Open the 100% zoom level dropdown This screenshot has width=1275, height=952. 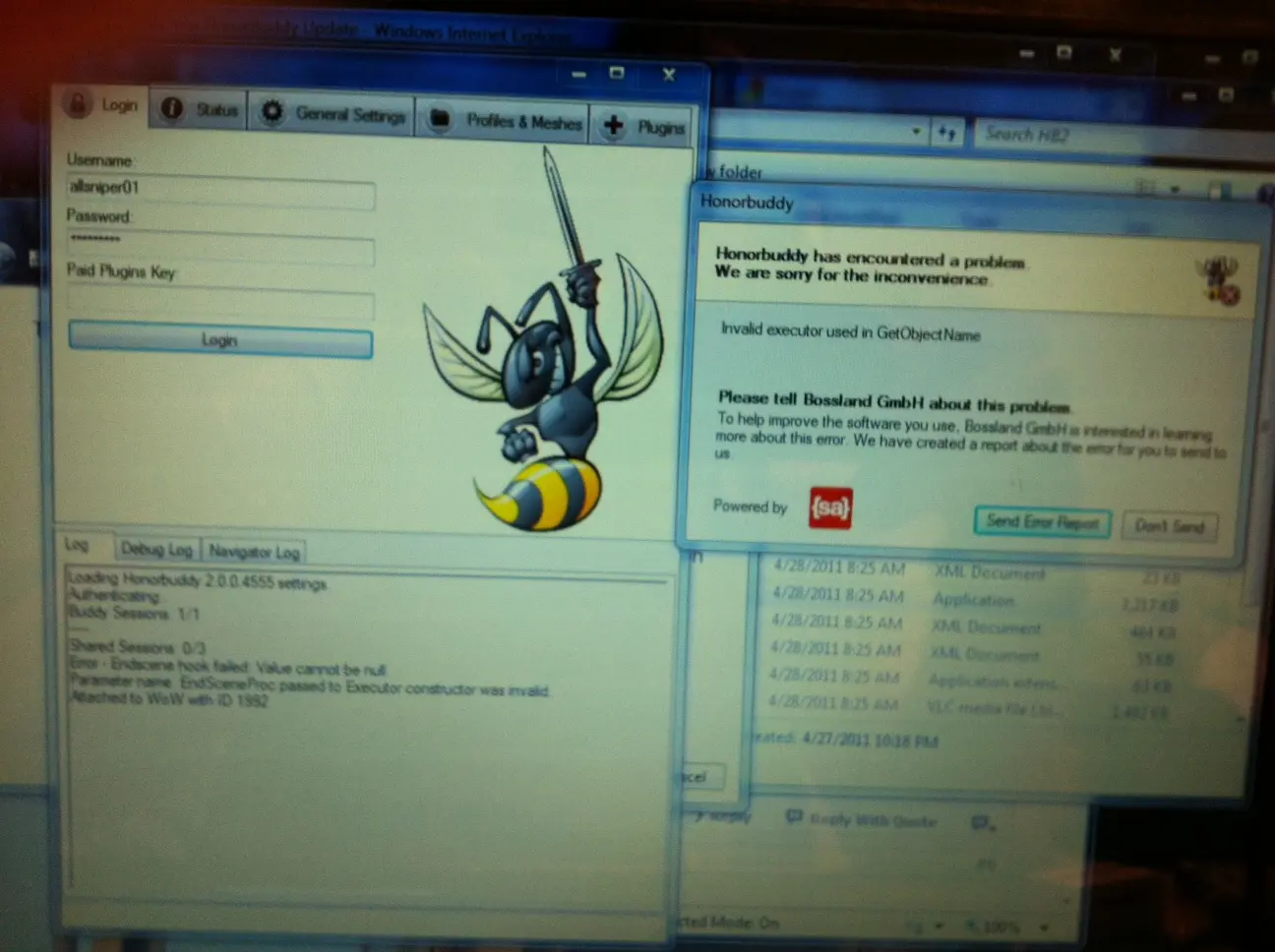1043,926
